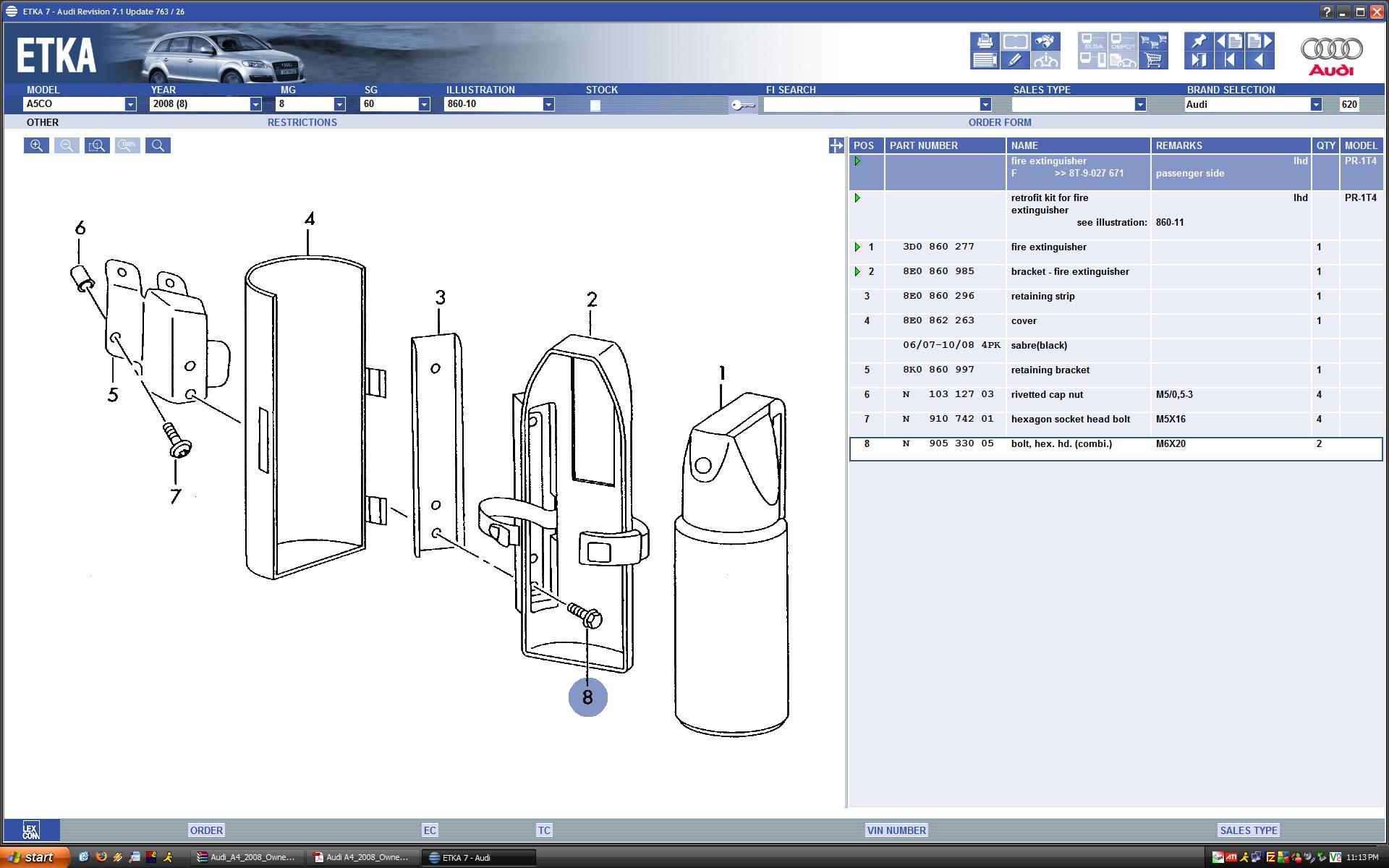
Task: Expand the MG dropdown showing 8
Action: [x=339, y=104]
